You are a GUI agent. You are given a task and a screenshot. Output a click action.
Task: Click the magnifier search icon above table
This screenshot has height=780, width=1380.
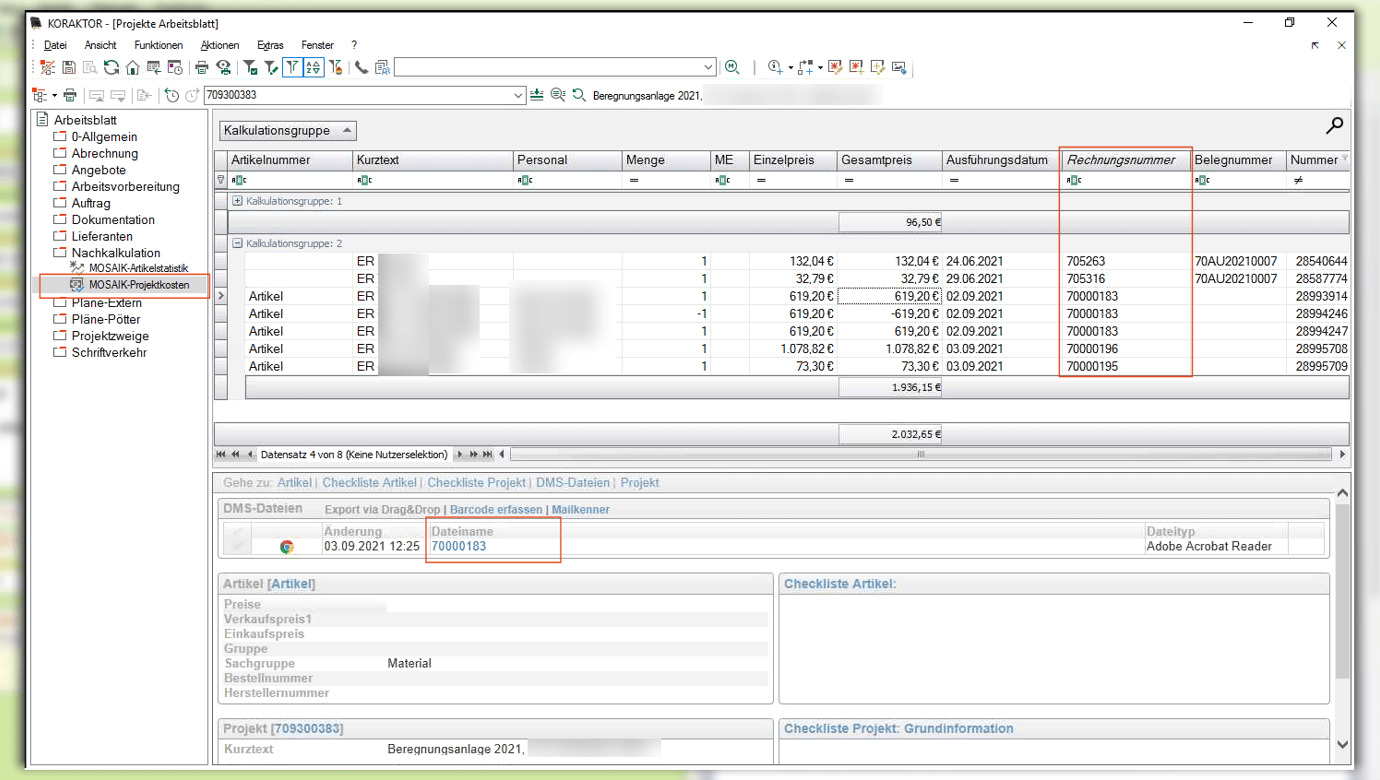click(x=1334, y=126)
